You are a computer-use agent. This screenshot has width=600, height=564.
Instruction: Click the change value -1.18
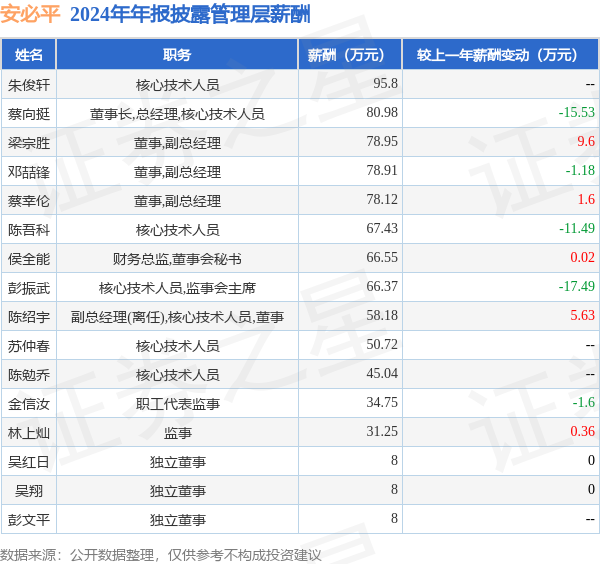click(x=580, y=170)
